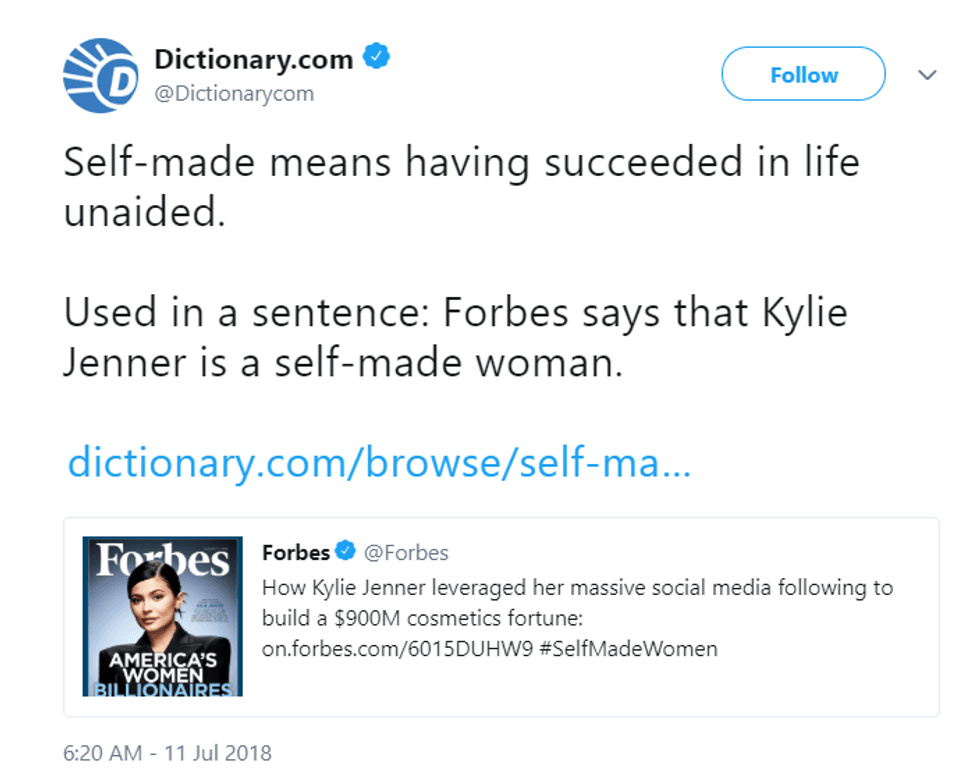The height and width of the screenshot is (778, 980).
Task: Visit the @Dictionarycom handle
Action: tap(234, 94)
